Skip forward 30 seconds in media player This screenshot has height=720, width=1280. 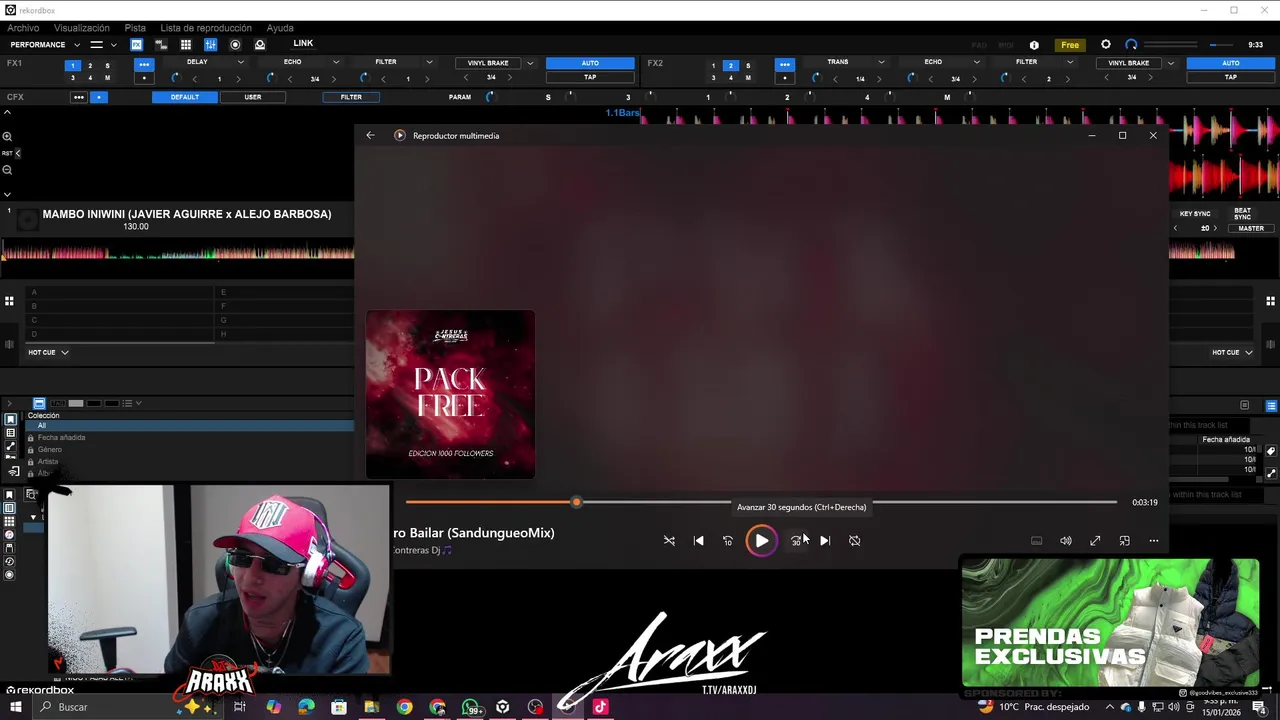[796, 540]
